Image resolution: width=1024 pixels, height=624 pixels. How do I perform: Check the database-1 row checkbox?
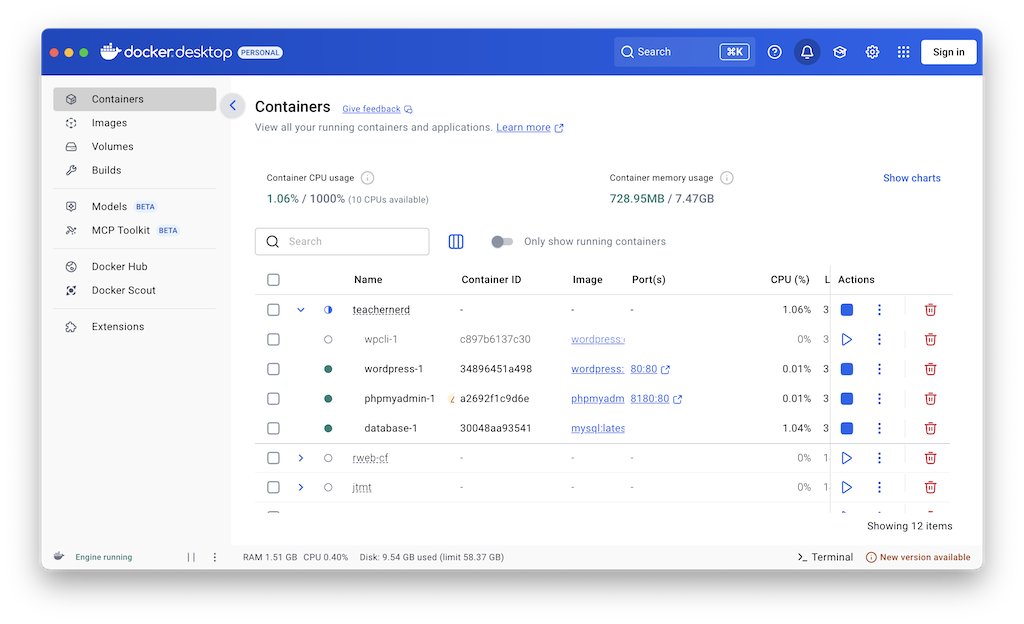click(x=273, y=428)
